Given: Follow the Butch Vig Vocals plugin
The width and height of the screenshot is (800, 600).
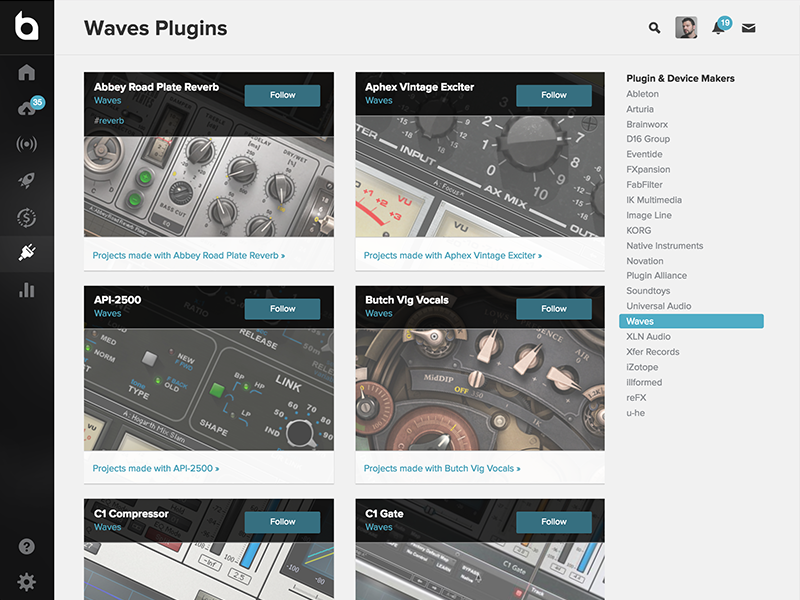Looking at the screenshot, I should point(553,308).
